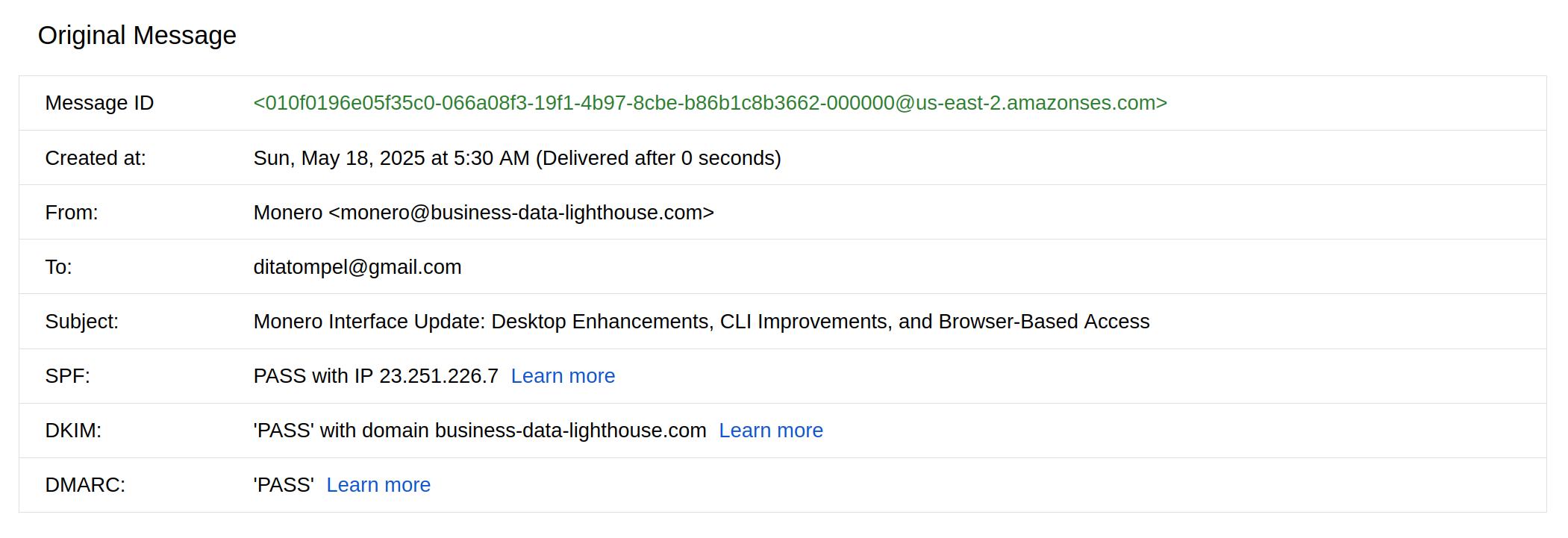The height and width of the screenshot is (538, 1568).
Task: Click the Subject: label
Action: pyautogui.click(x=82, y=322)
